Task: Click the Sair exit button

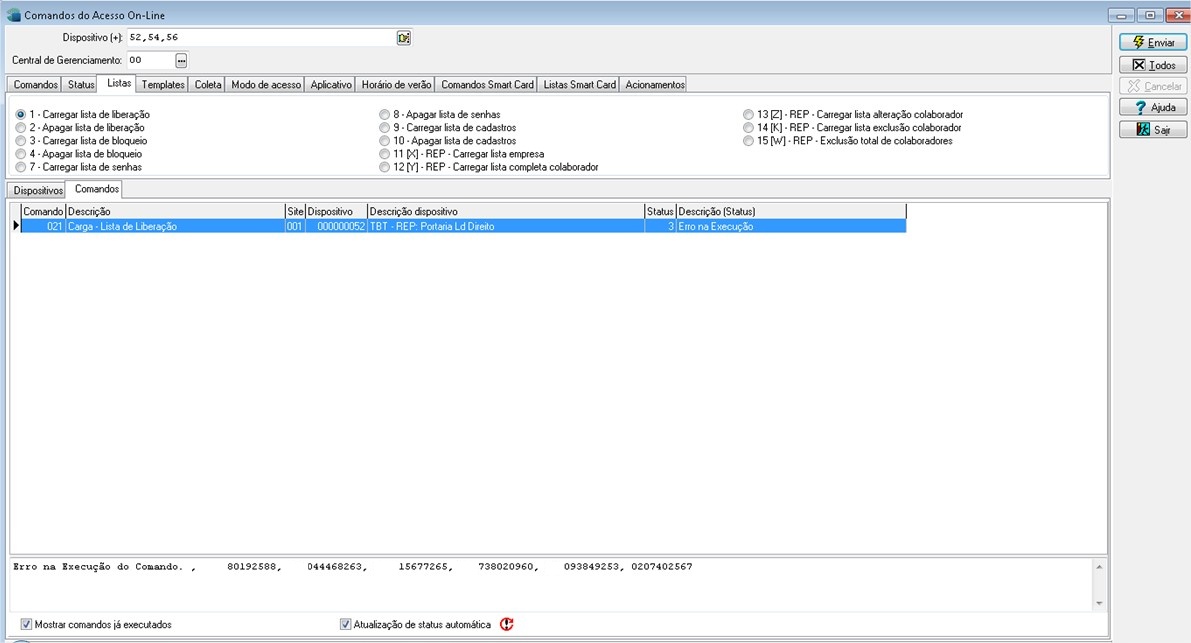Action: [1153, 130]
